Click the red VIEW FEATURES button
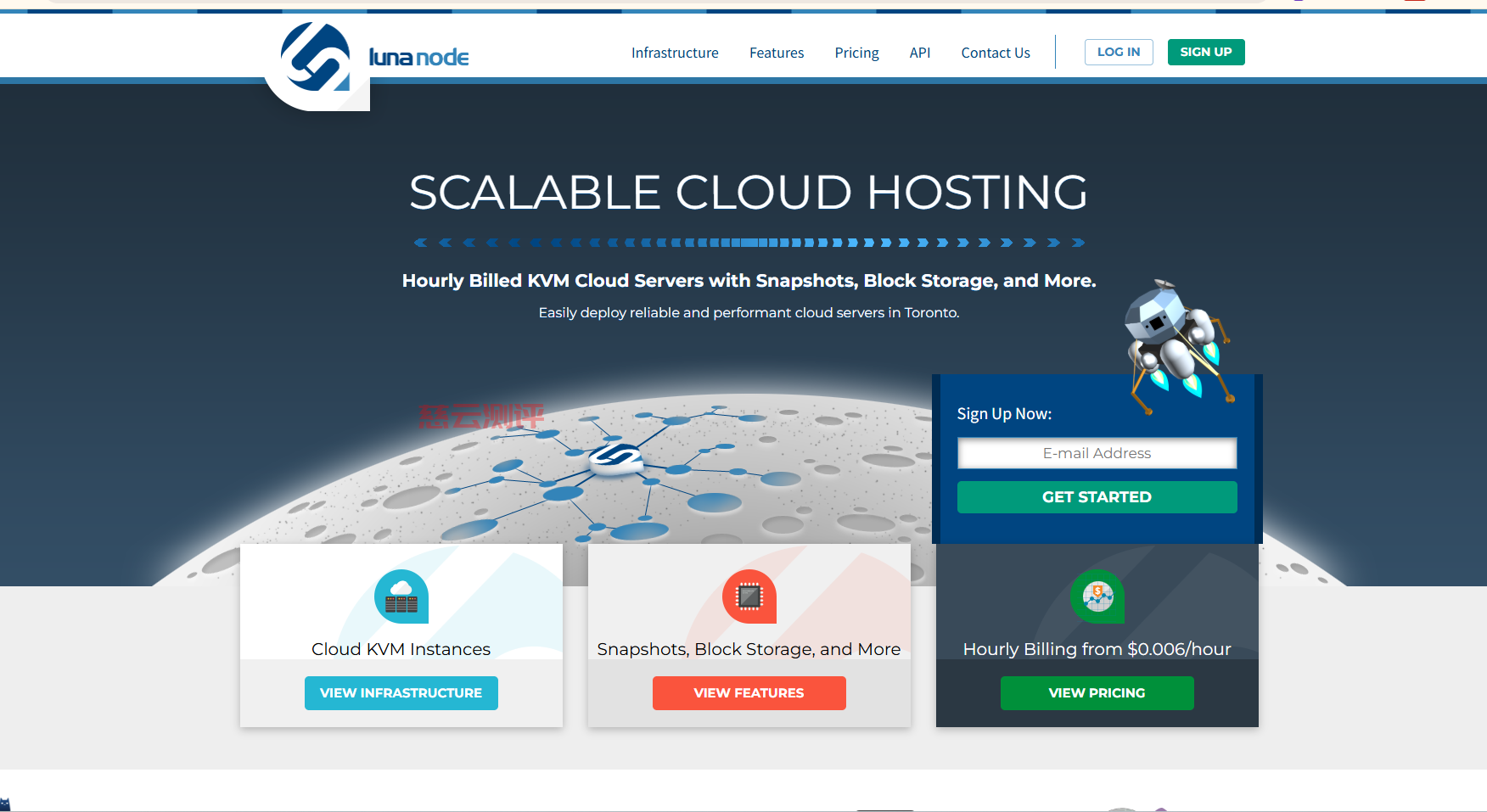The width and height of the screenshot is (1487, 812). pyautogui.click(x=749, y=693)
